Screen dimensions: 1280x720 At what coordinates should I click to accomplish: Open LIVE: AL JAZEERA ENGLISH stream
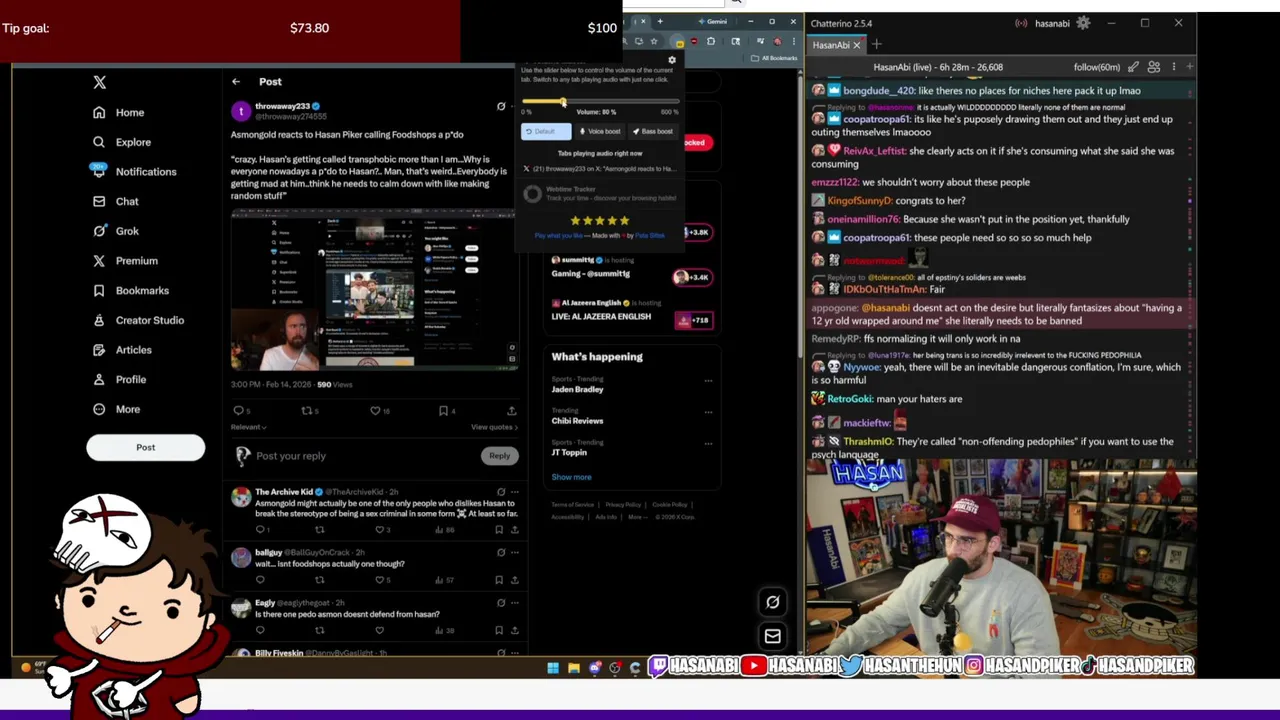coord(601,317)
